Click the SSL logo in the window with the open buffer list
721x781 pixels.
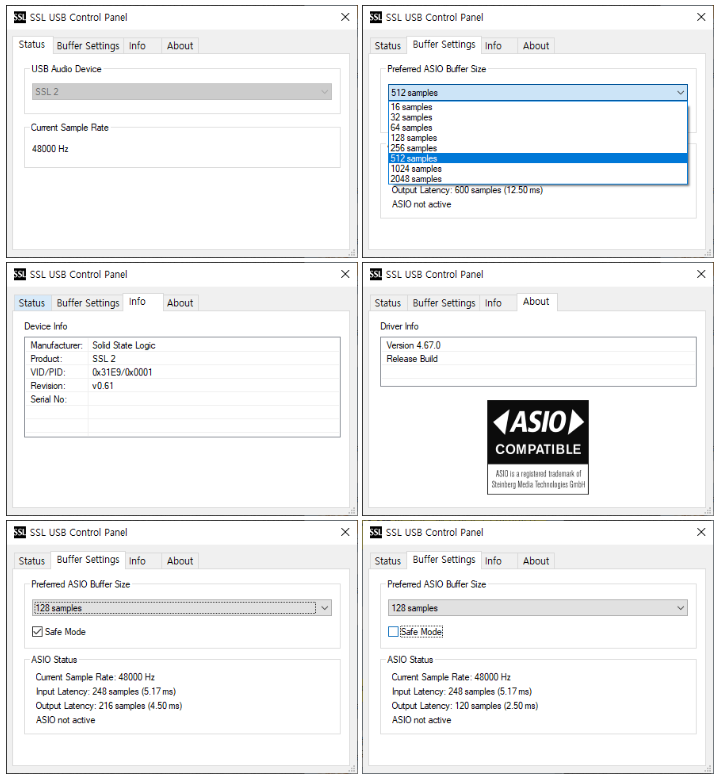coord(375,17)
